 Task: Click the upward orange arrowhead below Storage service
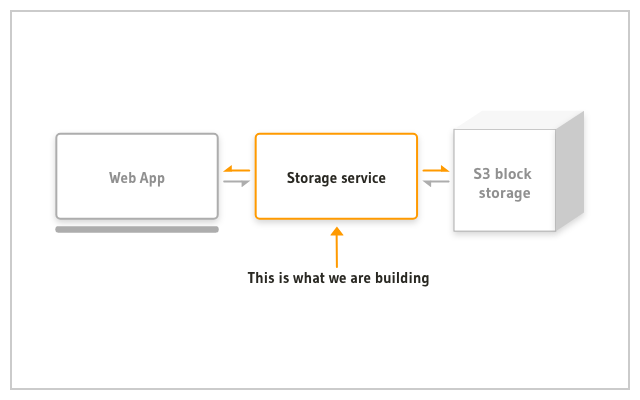click(337, 231)
